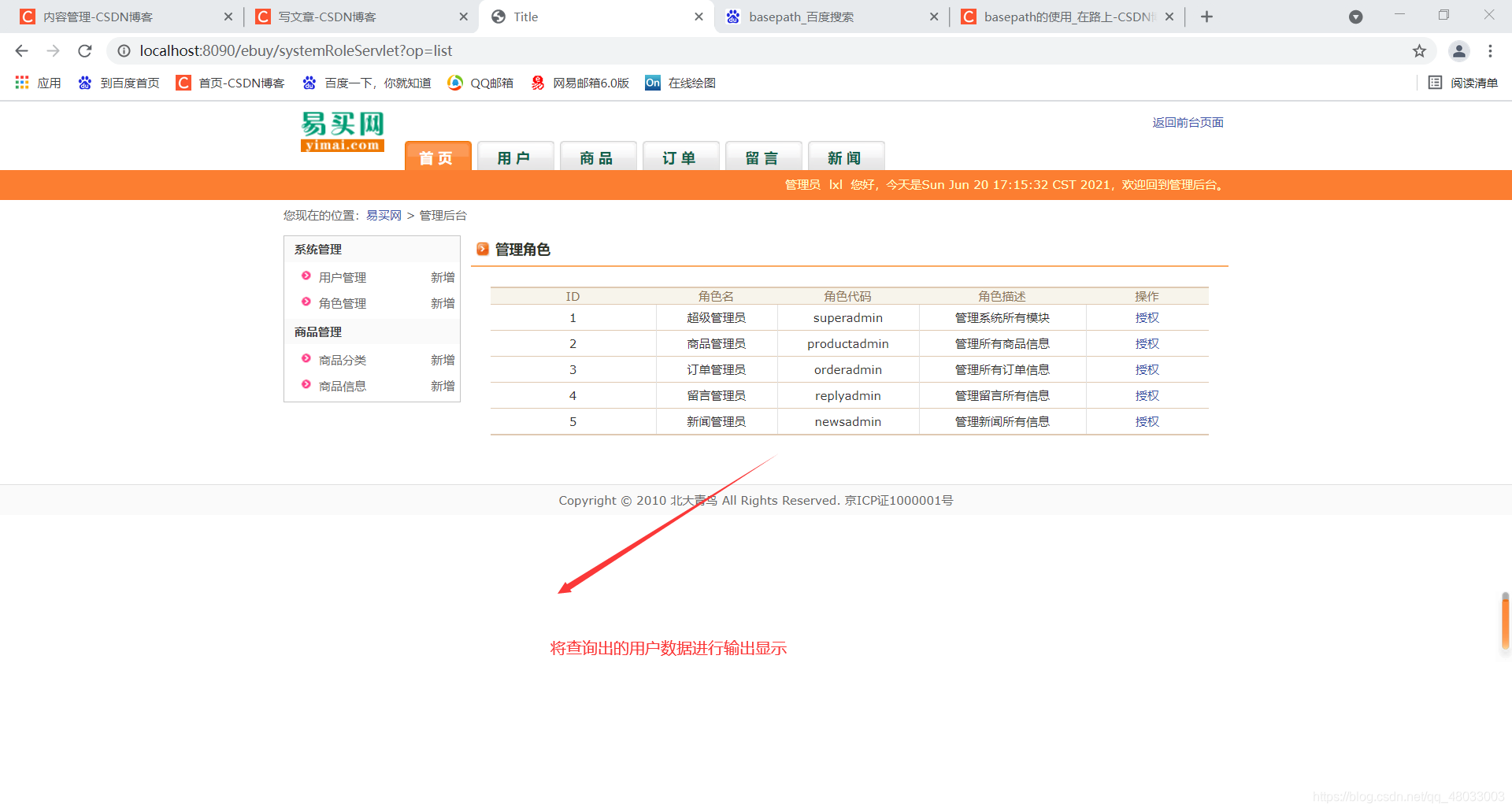This screenshot has height=811, width=1512.
Task: Open Chrome three-dot menu
Action: (x=1490, y=51)
